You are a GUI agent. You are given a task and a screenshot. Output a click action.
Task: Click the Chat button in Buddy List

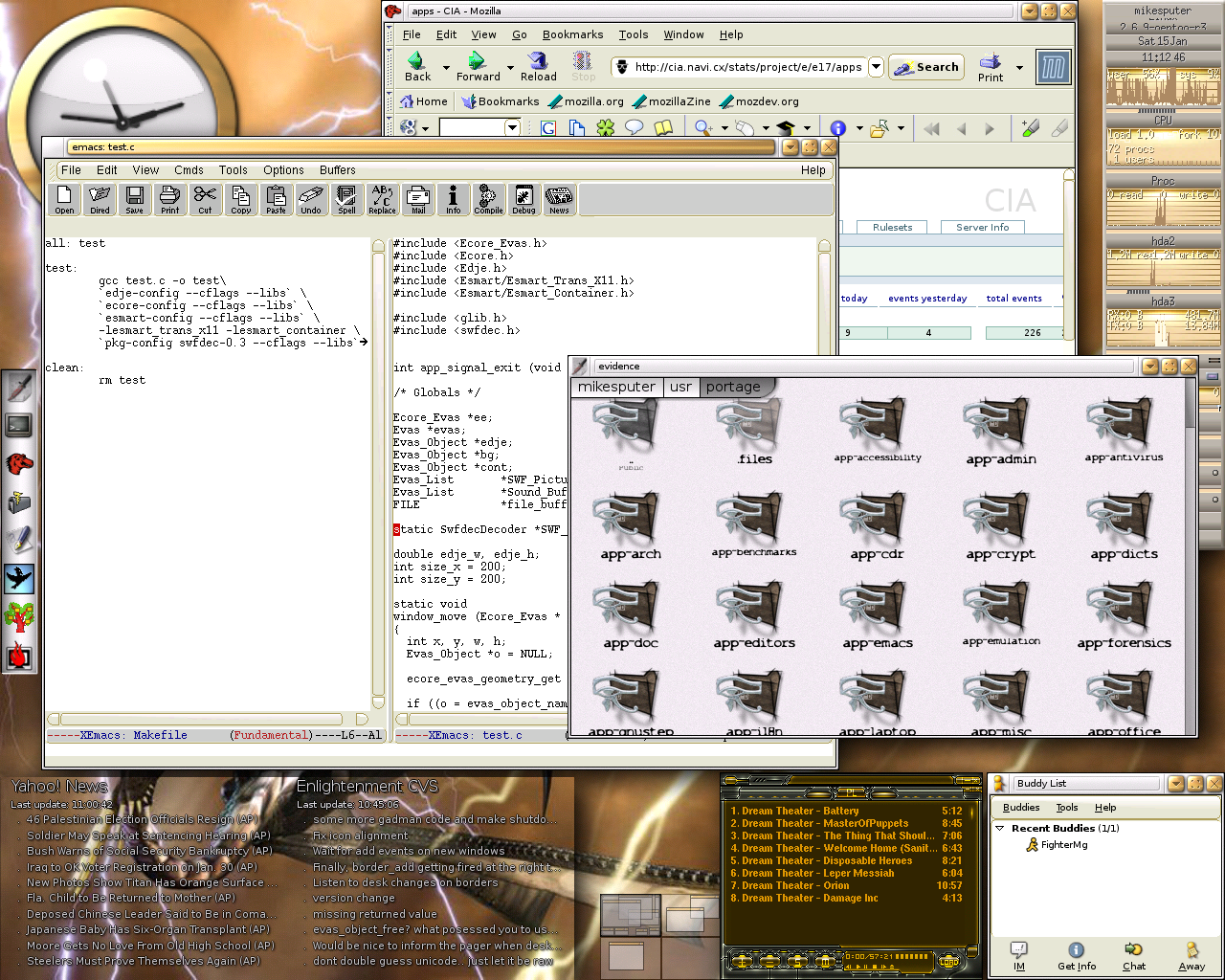pyautogui.click(x=1134, y=956)
